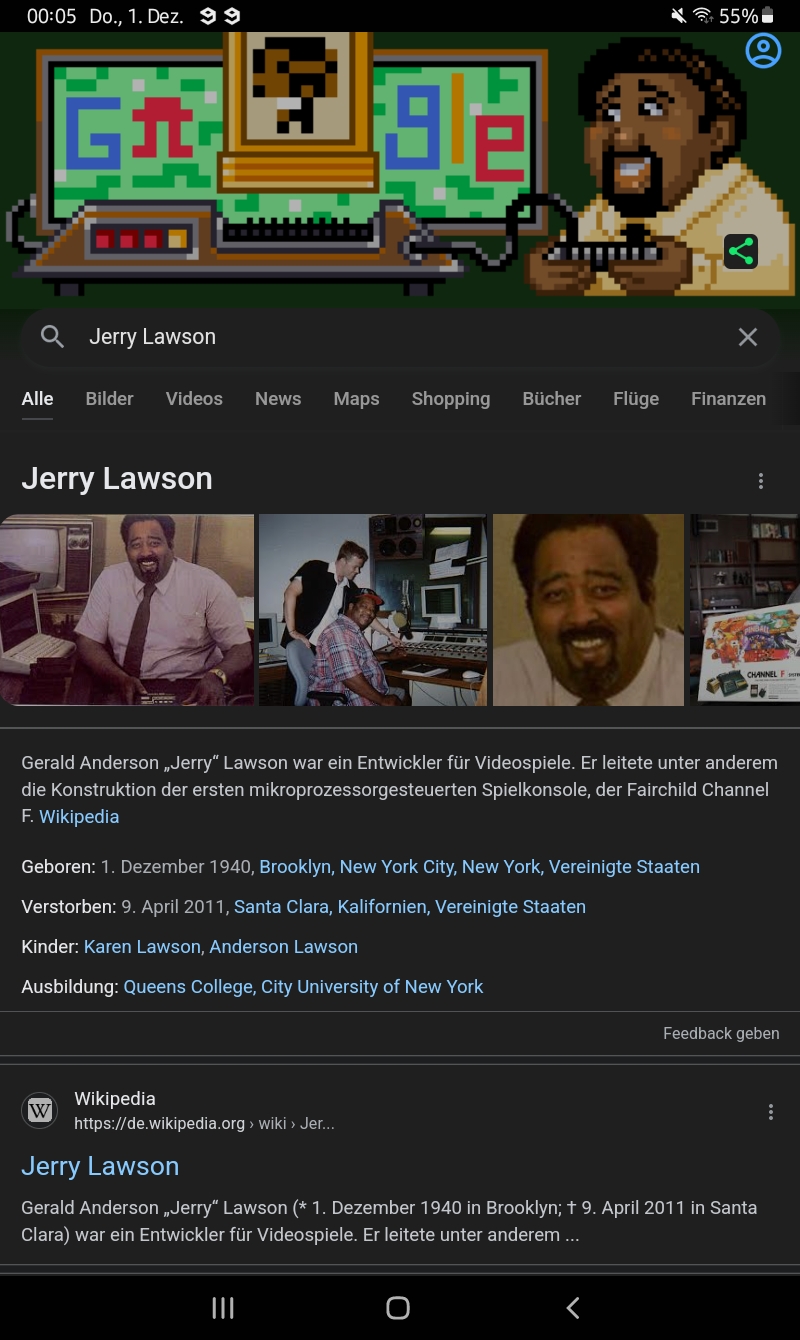The image size is (800, 1340).
Task: Switch to the Bilder tab
Action: point(110,399)
